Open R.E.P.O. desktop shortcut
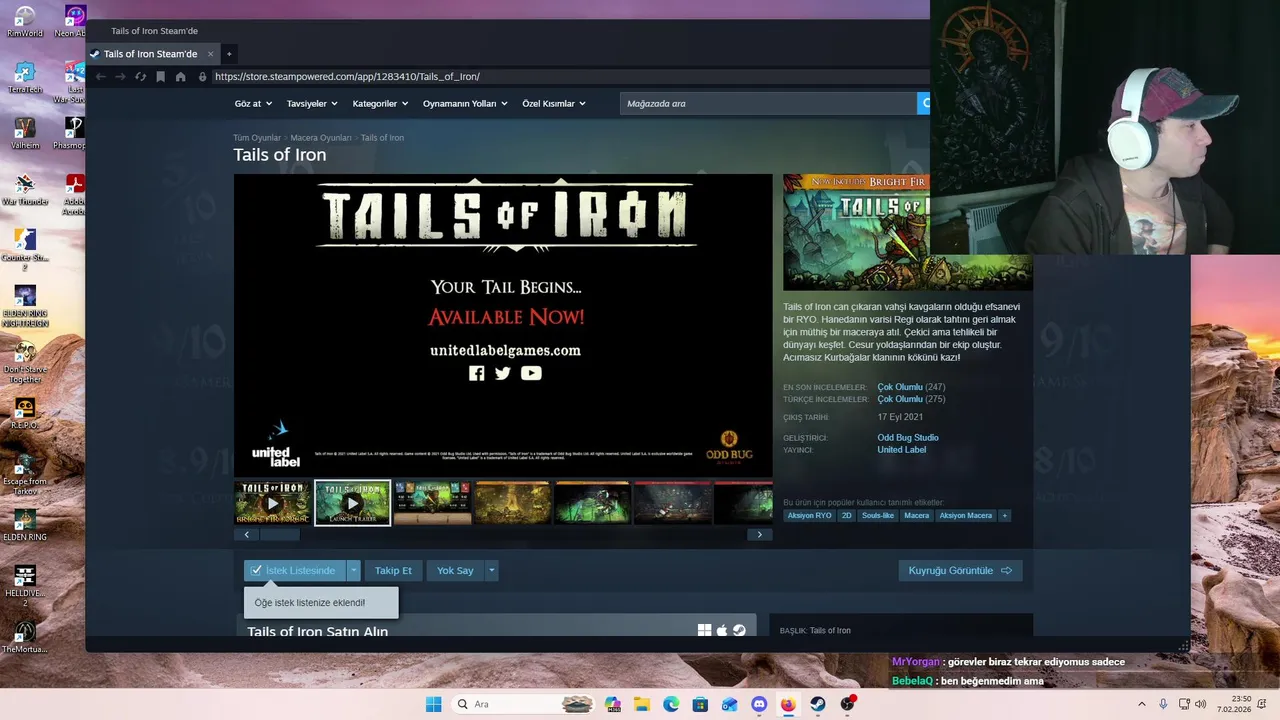Screen dimensions: 1280x720 25,414
